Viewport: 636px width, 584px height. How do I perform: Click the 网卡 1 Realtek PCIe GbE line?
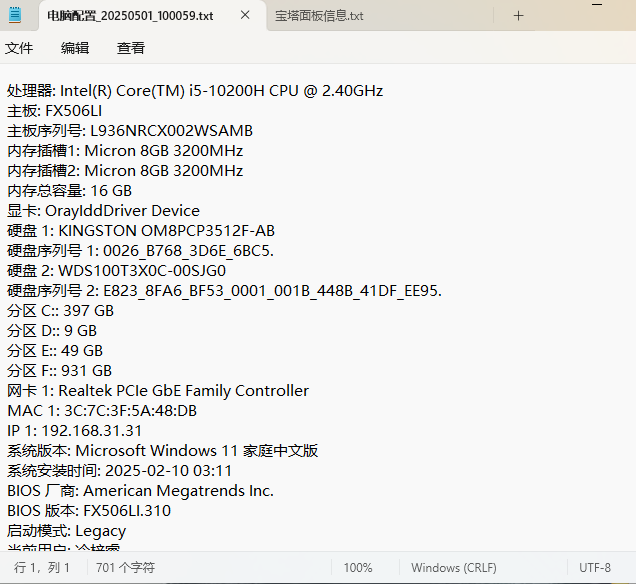(x=158, y=391)
